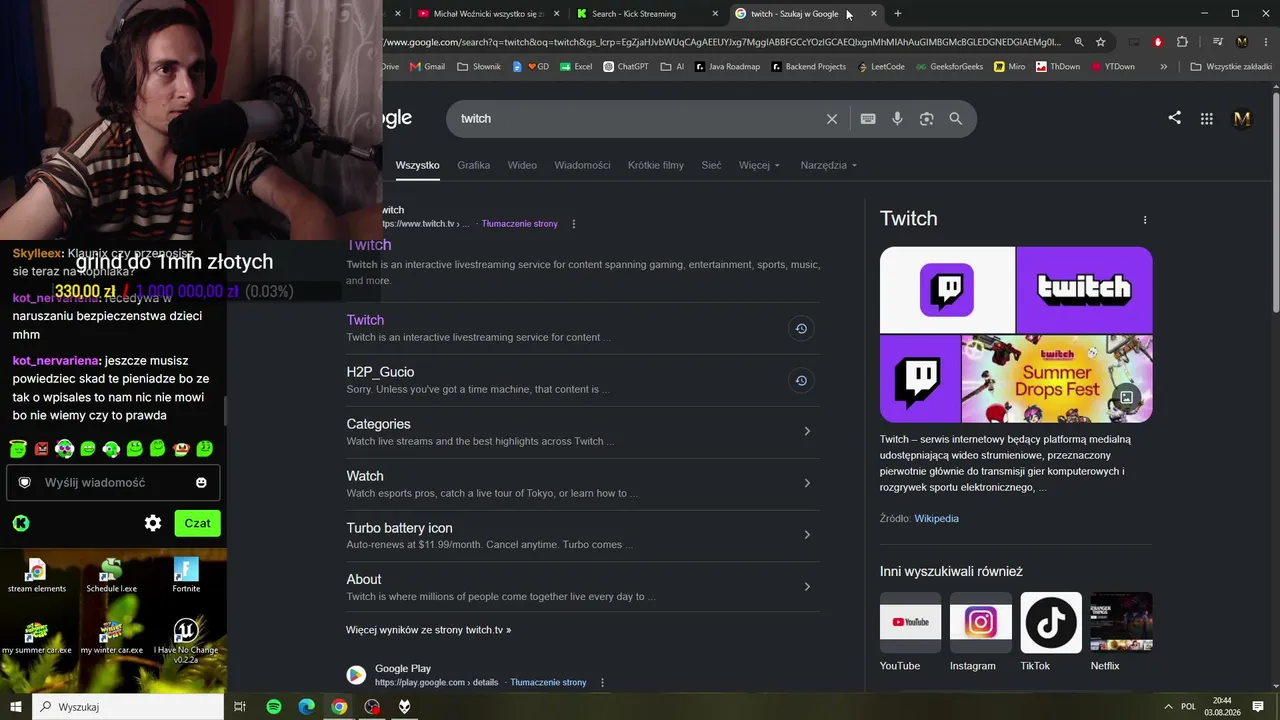Open the Categories sitelink arrow

(x=807, y=431)
